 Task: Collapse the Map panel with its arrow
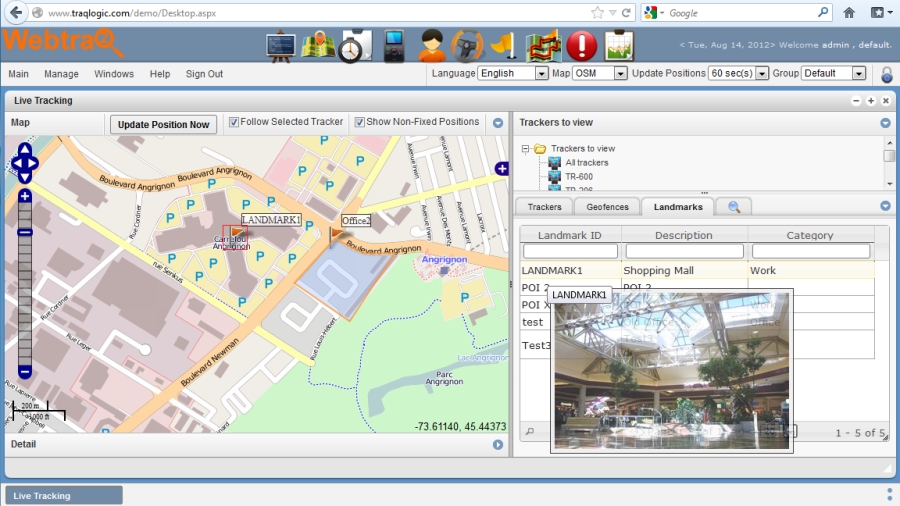[x=498, y=123]
